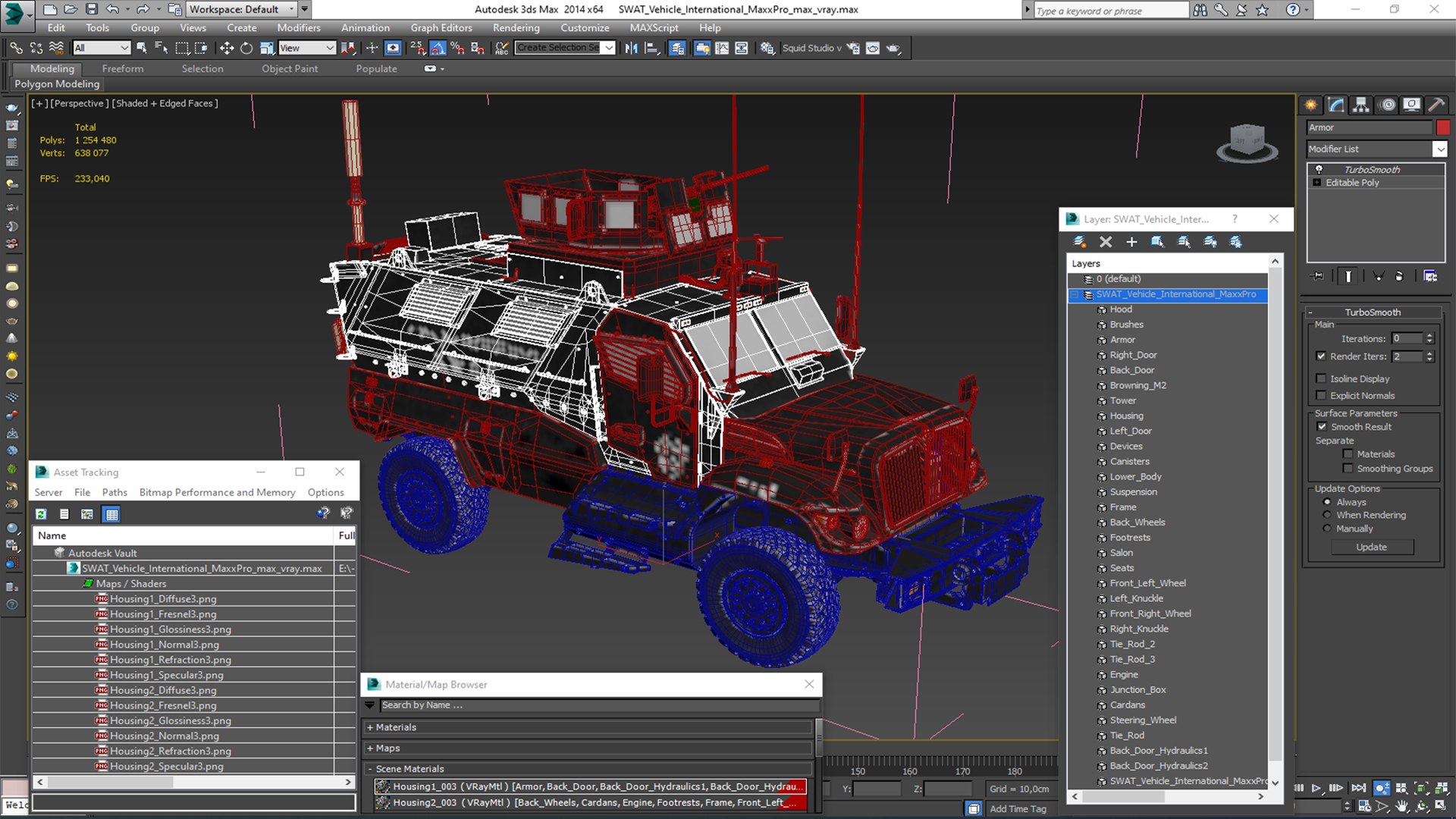Image resolution: width=1456 pixels, height=819 pixels.
Task: Refresh the Asset Tracking list
Action: 41,514
